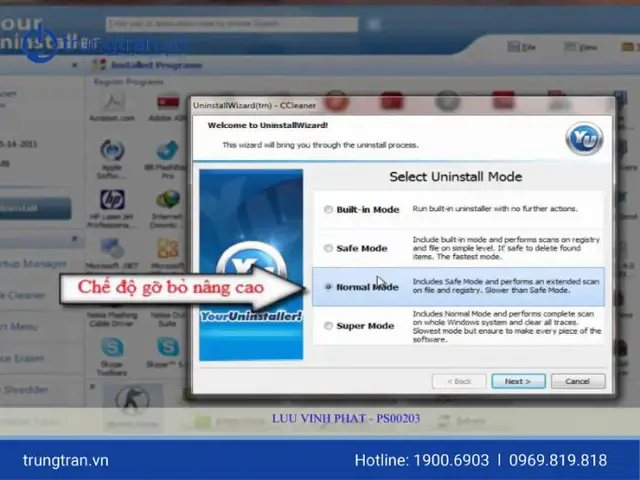The width and height of the screenshot is (640, 480).
Task: Click the Uninstall button in left sidebar
Action: click(x=35, y=208)
